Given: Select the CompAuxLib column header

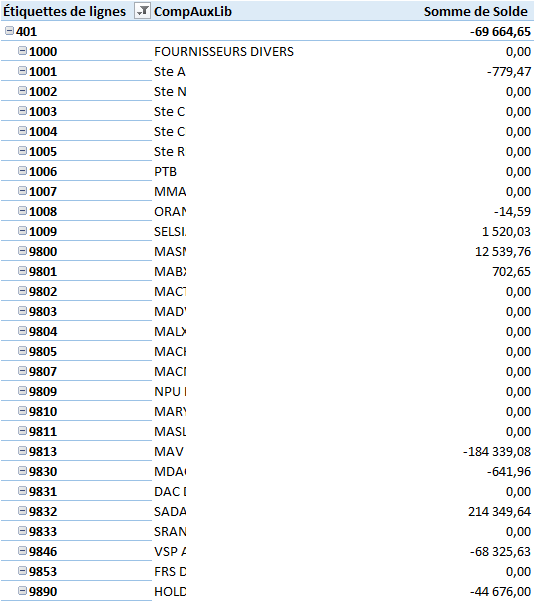Looking at the screenshot, I should pos(193,11).
